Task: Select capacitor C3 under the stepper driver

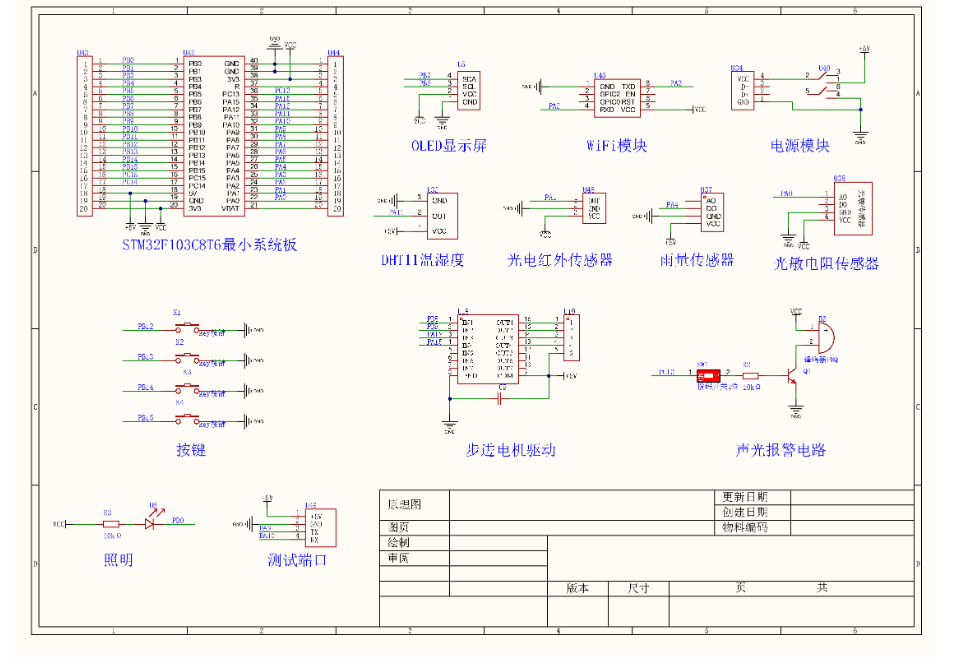Action: click(501, 399)
